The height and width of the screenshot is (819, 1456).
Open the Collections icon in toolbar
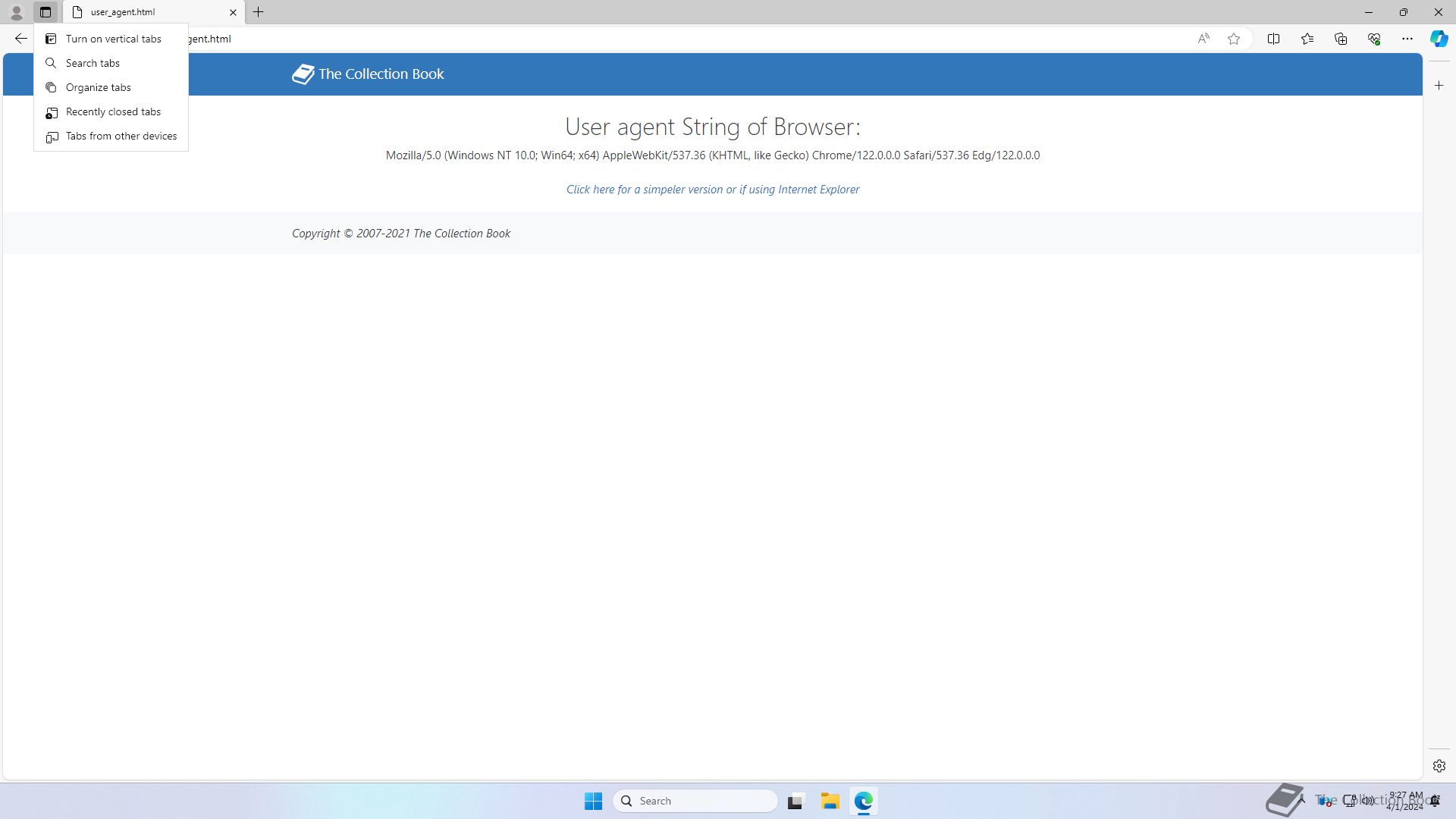click(x=1341, y=39)
